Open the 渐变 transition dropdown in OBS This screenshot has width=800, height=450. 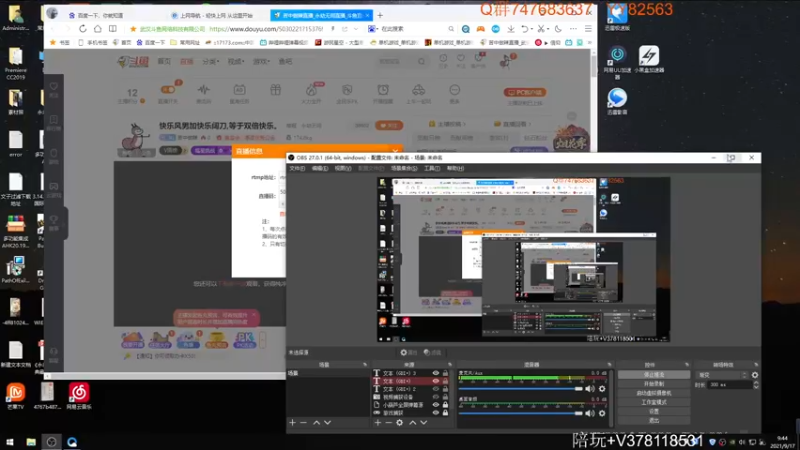[x=722, y=375]
